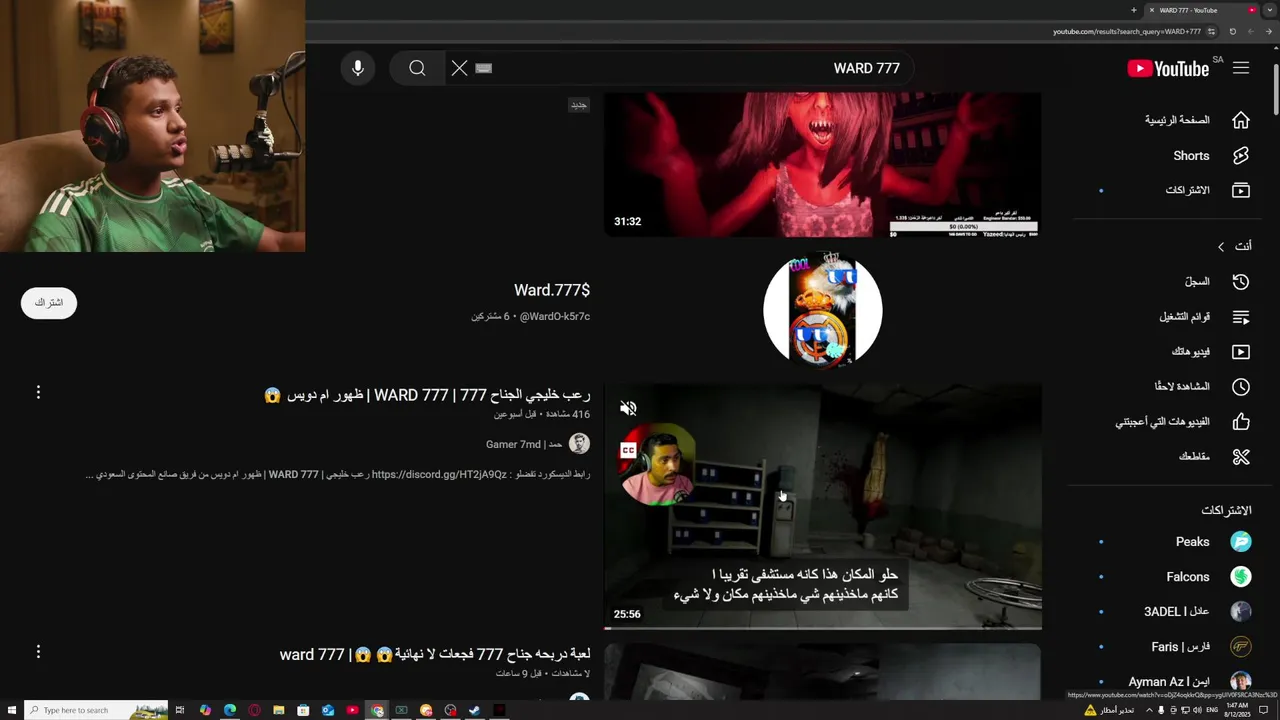Image resolution: width=1280 pixels, height=720 pixels.
Task: Click the browser address bar URL
Action: tap(1126, 32)
